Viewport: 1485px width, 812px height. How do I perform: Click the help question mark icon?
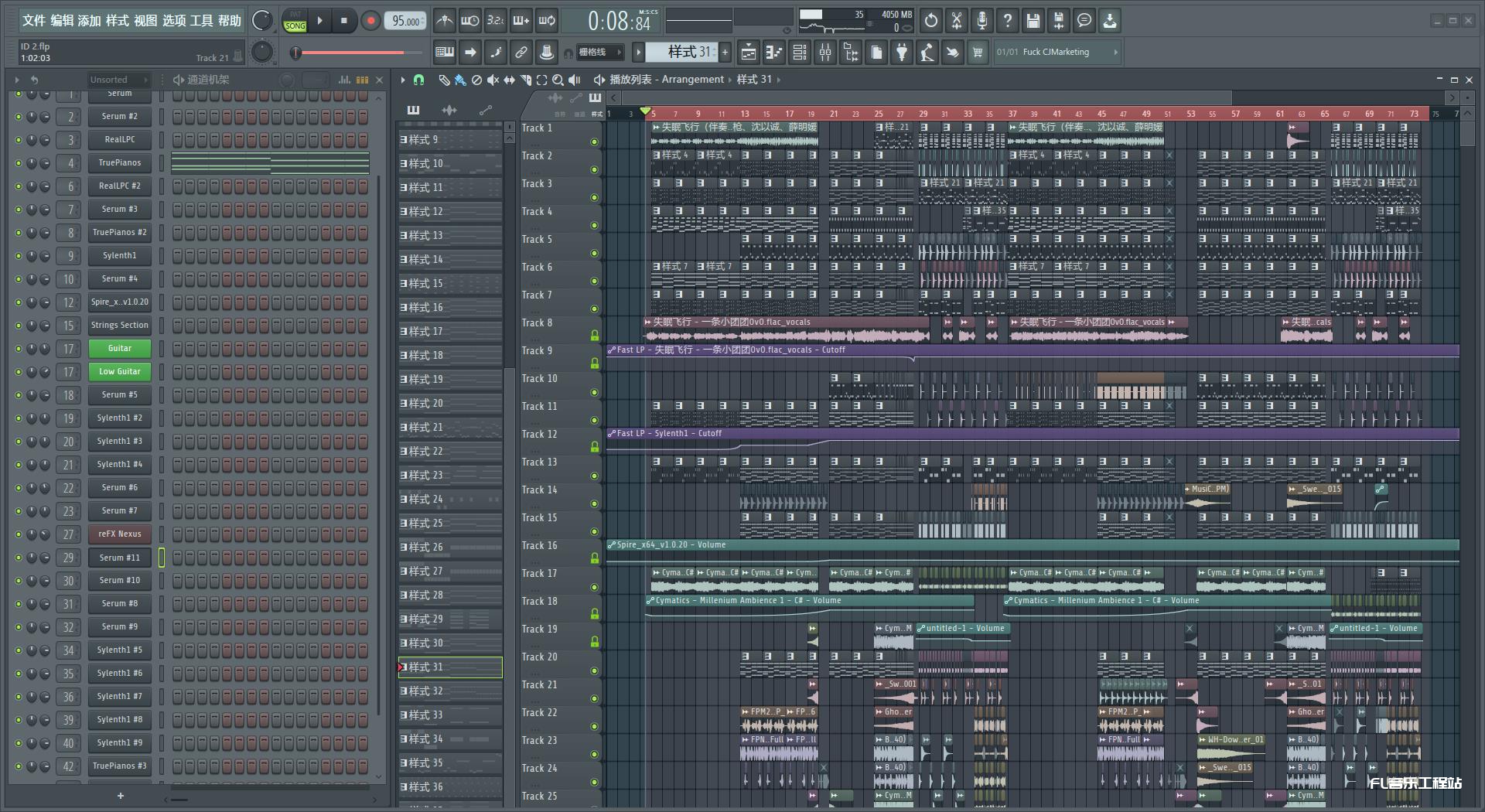tap(1007, 21)
